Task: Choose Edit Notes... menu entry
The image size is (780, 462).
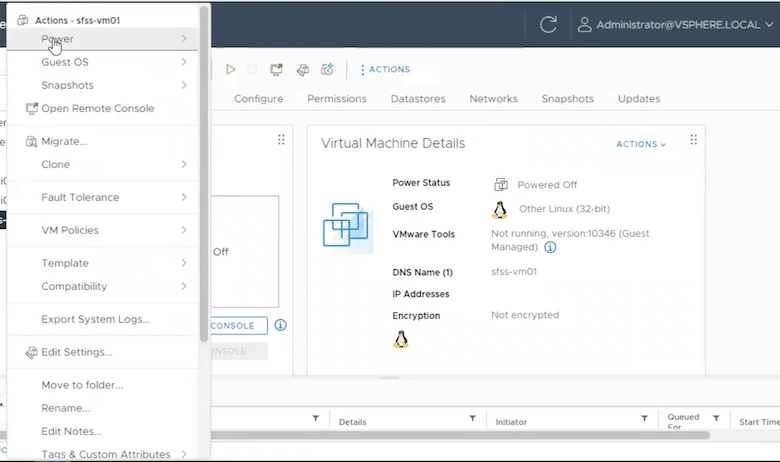Action: click(x=103, y=431)
